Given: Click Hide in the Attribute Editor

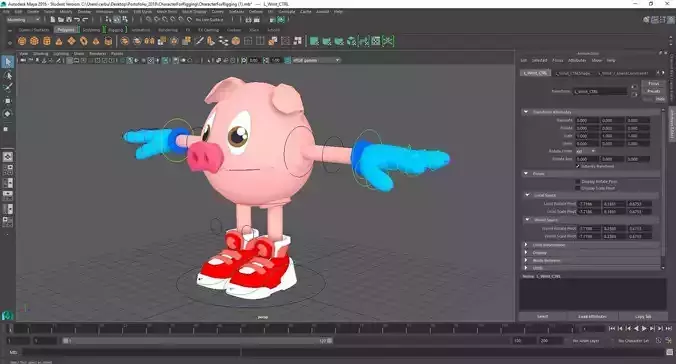Looking at the screenshot, I should coord(660,99).
